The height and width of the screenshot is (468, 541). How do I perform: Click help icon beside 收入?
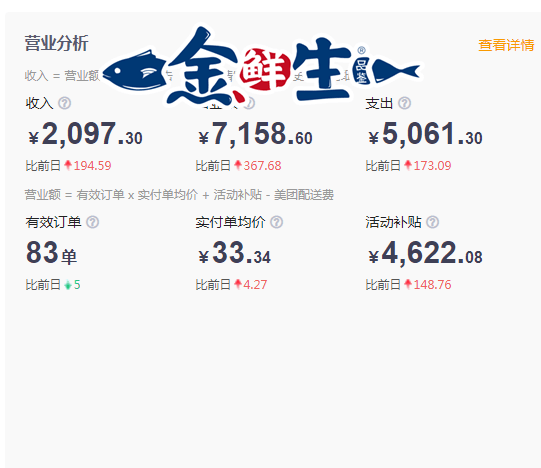point(65,103)
